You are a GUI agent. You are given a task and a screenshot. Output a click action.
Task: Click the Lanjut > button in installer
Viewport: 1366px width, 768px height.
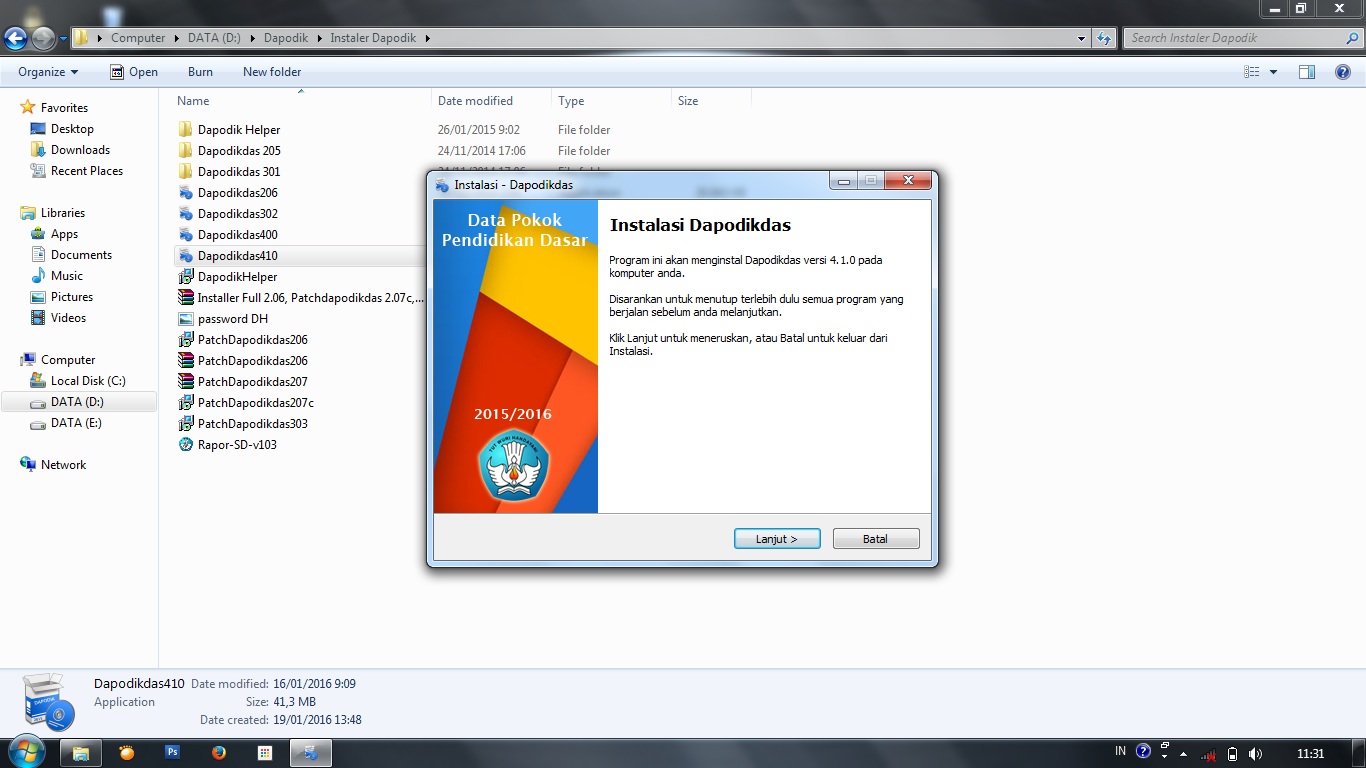coord(777,539)
